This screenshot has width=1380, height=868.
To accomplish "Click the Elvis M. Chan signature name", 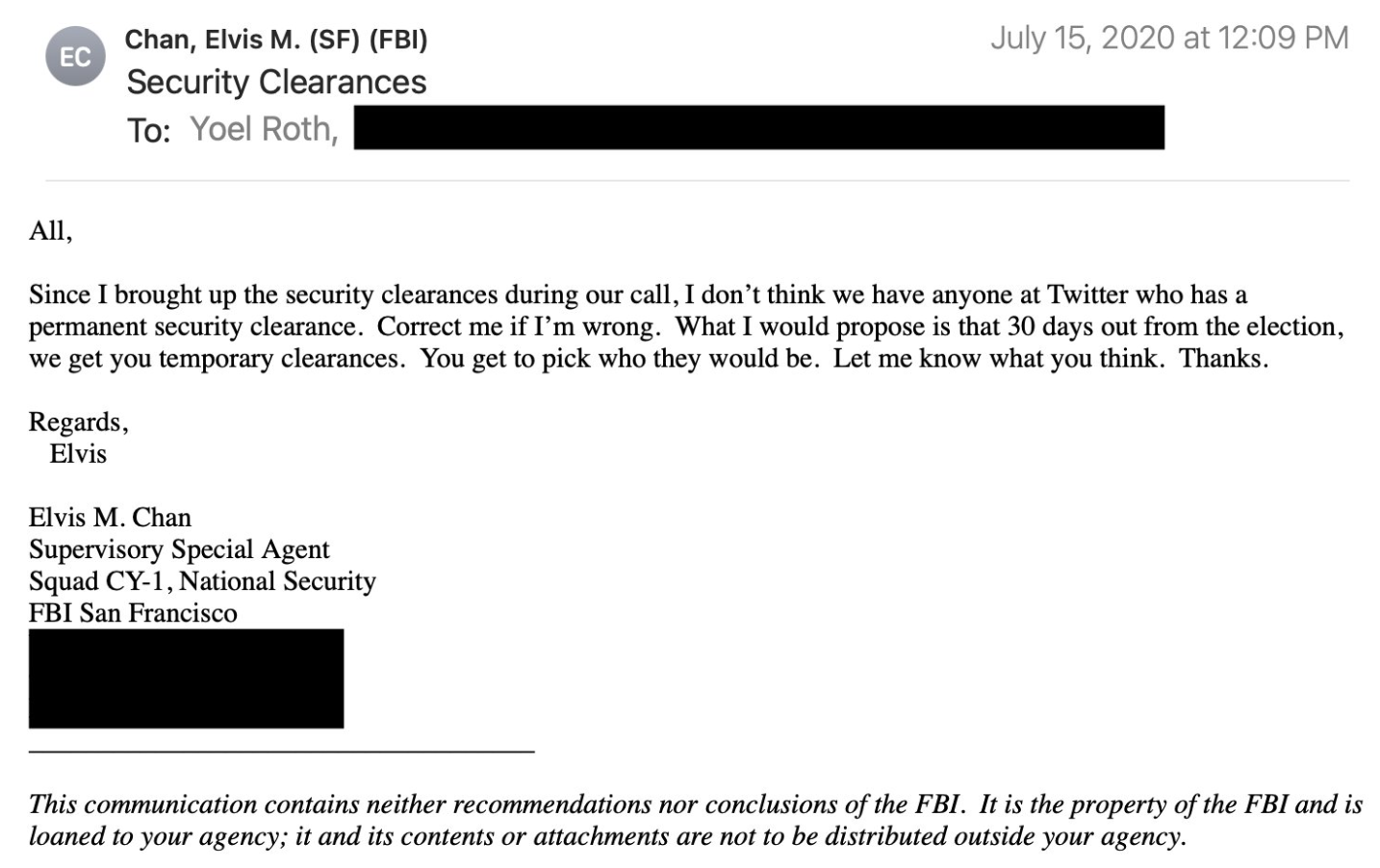I will tap(110, 518).
